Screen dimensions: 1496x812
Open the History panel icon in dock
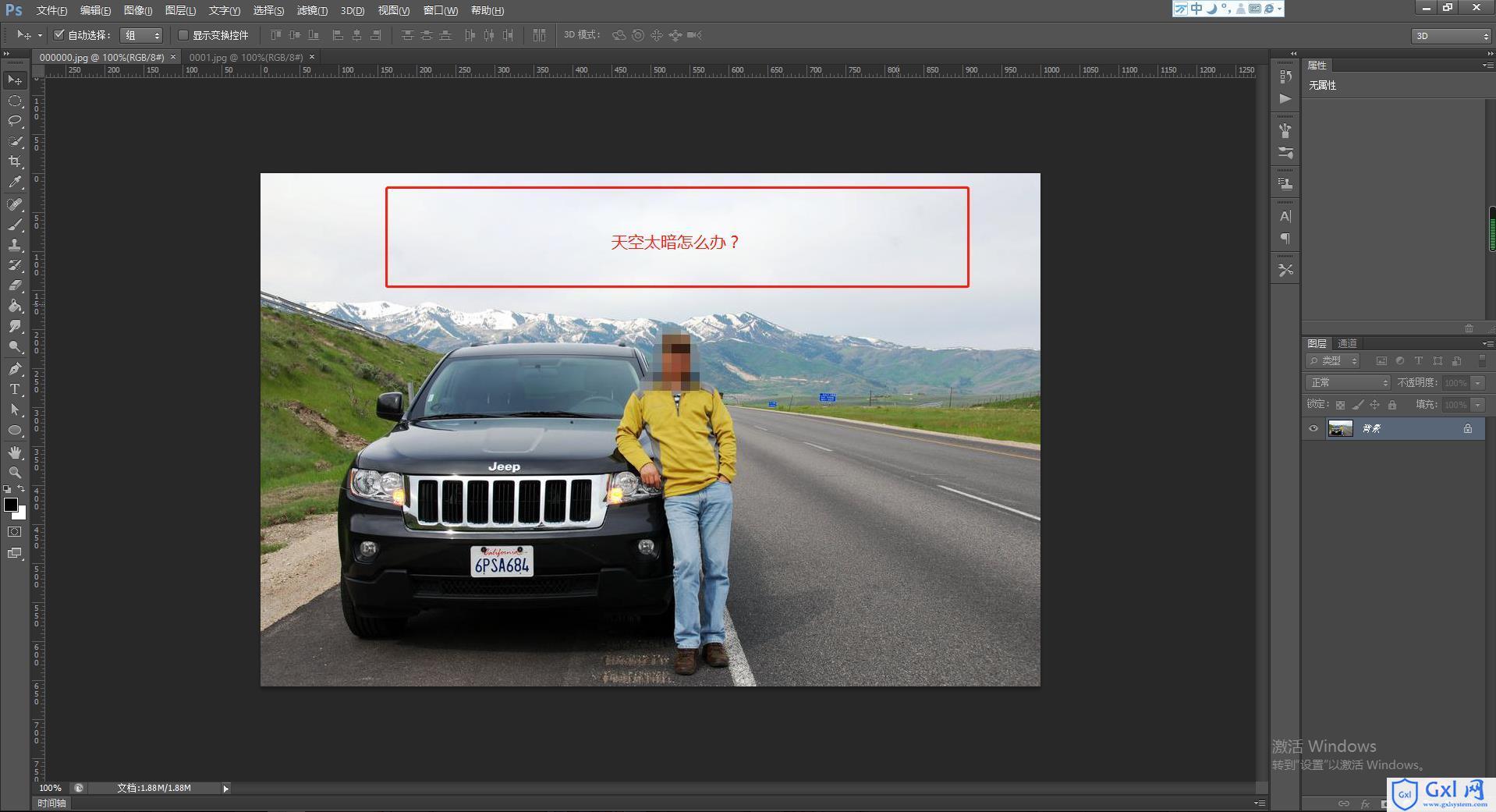[1285, 76]
